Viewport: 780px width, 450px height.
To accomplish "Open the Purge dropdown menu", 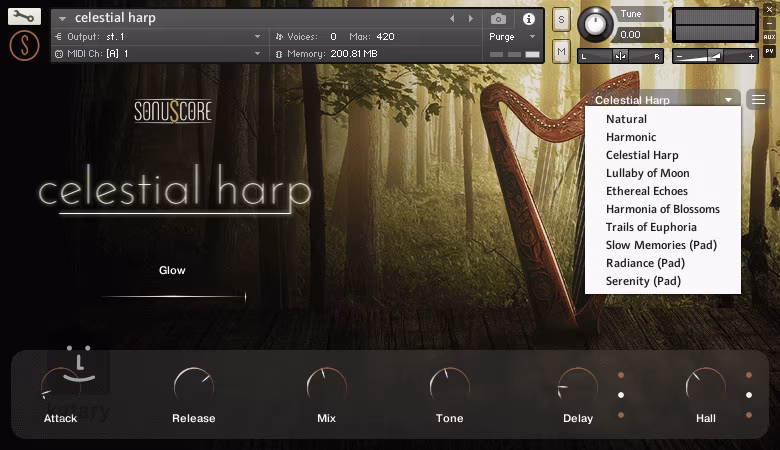I will click(x=514, y=37).
